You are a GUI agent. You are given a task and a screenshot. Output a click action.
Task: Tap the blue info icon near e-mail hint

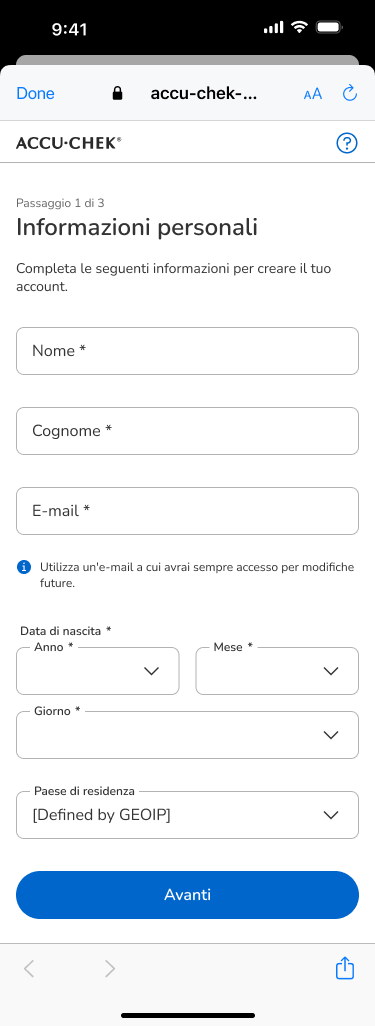tap(24, 567)
